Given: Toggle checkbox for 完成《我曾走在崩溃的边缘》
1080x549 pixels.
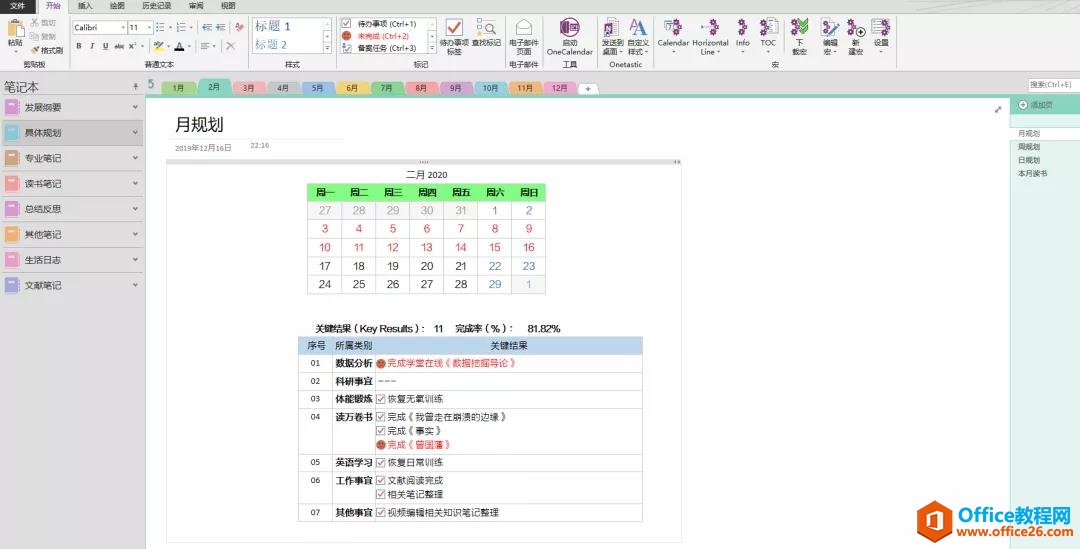Looking at the screenshot, I should tap(380, 417).
